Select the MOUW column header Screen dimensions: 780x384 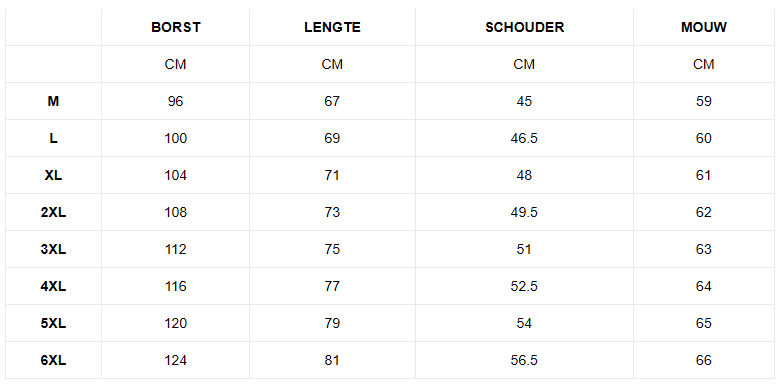704,27
